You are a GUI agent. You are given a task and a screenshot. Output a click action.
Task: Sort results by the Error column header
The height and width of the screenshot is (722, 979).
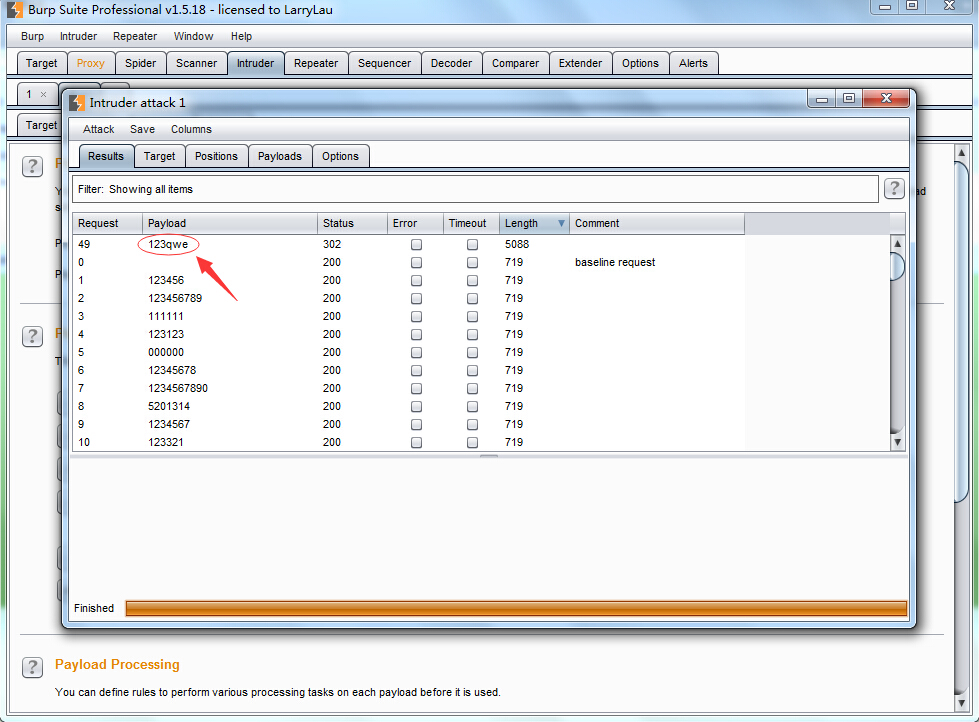(415, 224)
